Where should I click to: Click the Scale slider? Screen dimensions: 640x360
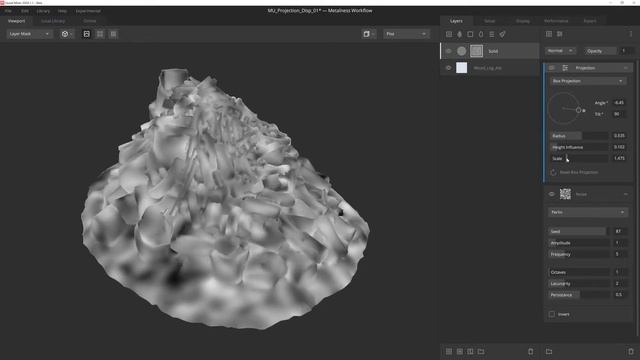click(x=579, y=158)
